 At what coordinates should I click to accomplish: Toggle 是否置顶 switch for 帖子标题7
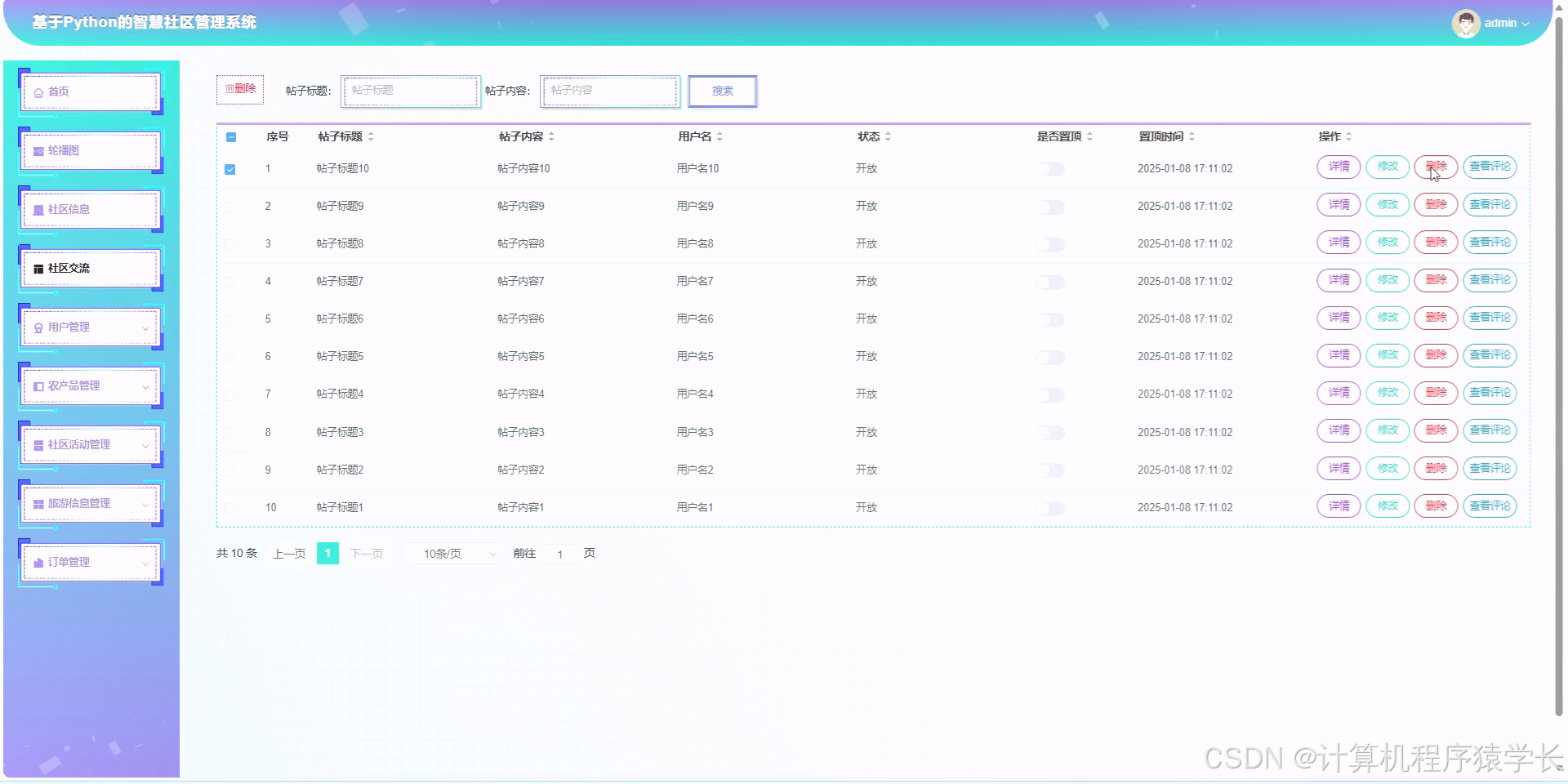click(1050, 282)
